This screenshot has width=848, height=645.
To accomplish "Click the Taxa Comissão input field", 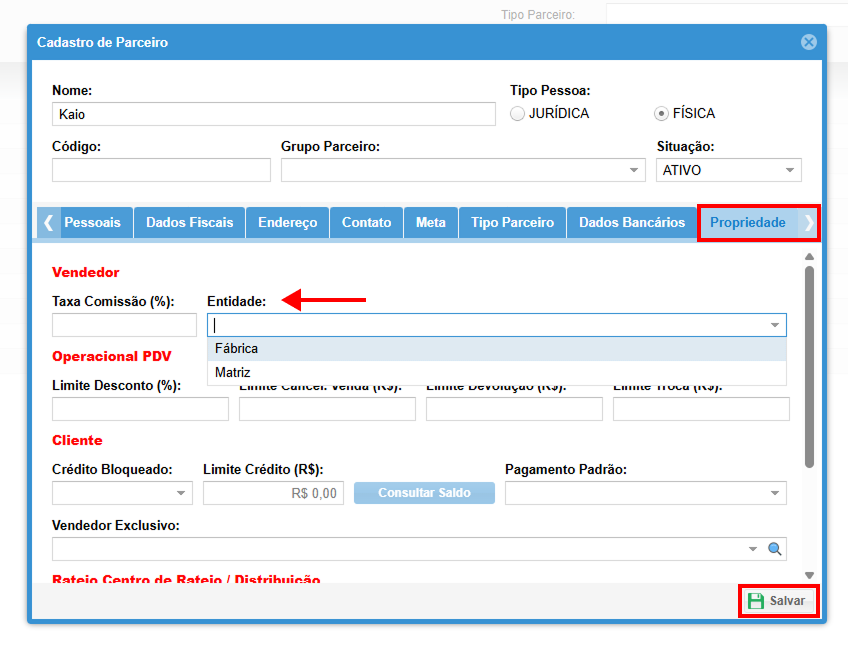I will click(x=124, y=325).
